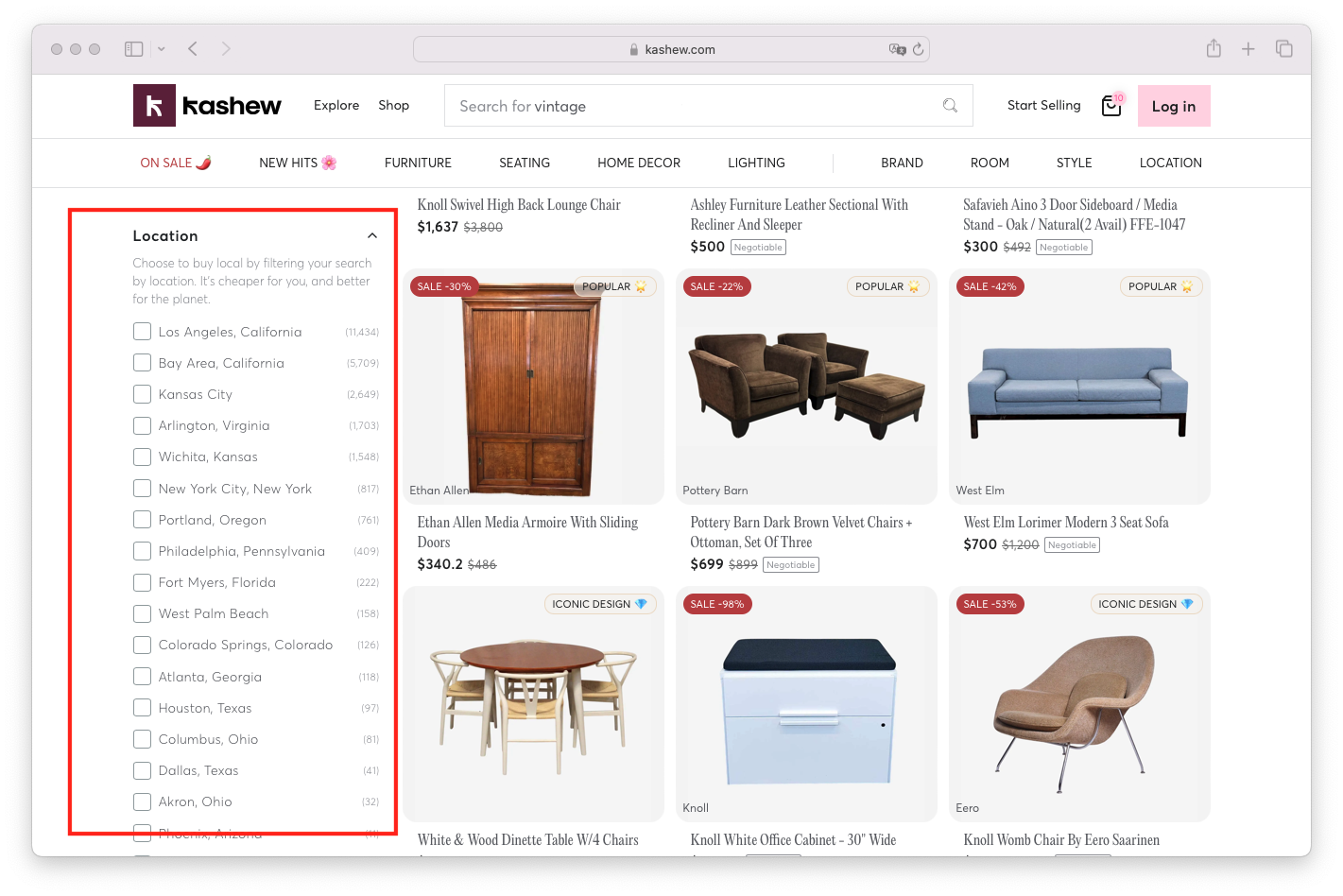Open the ON SALE menu

(176, 163)
